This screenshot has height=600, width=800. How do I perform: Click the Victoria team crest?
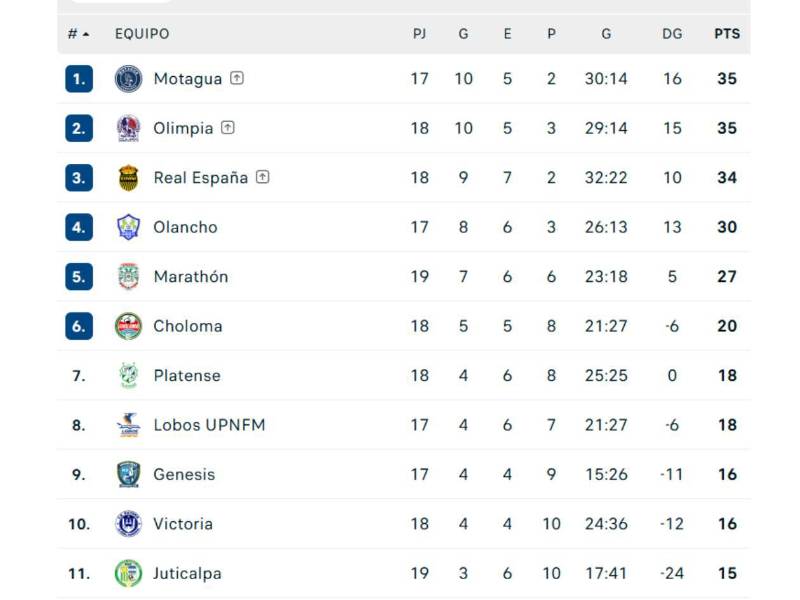(129, 523)
